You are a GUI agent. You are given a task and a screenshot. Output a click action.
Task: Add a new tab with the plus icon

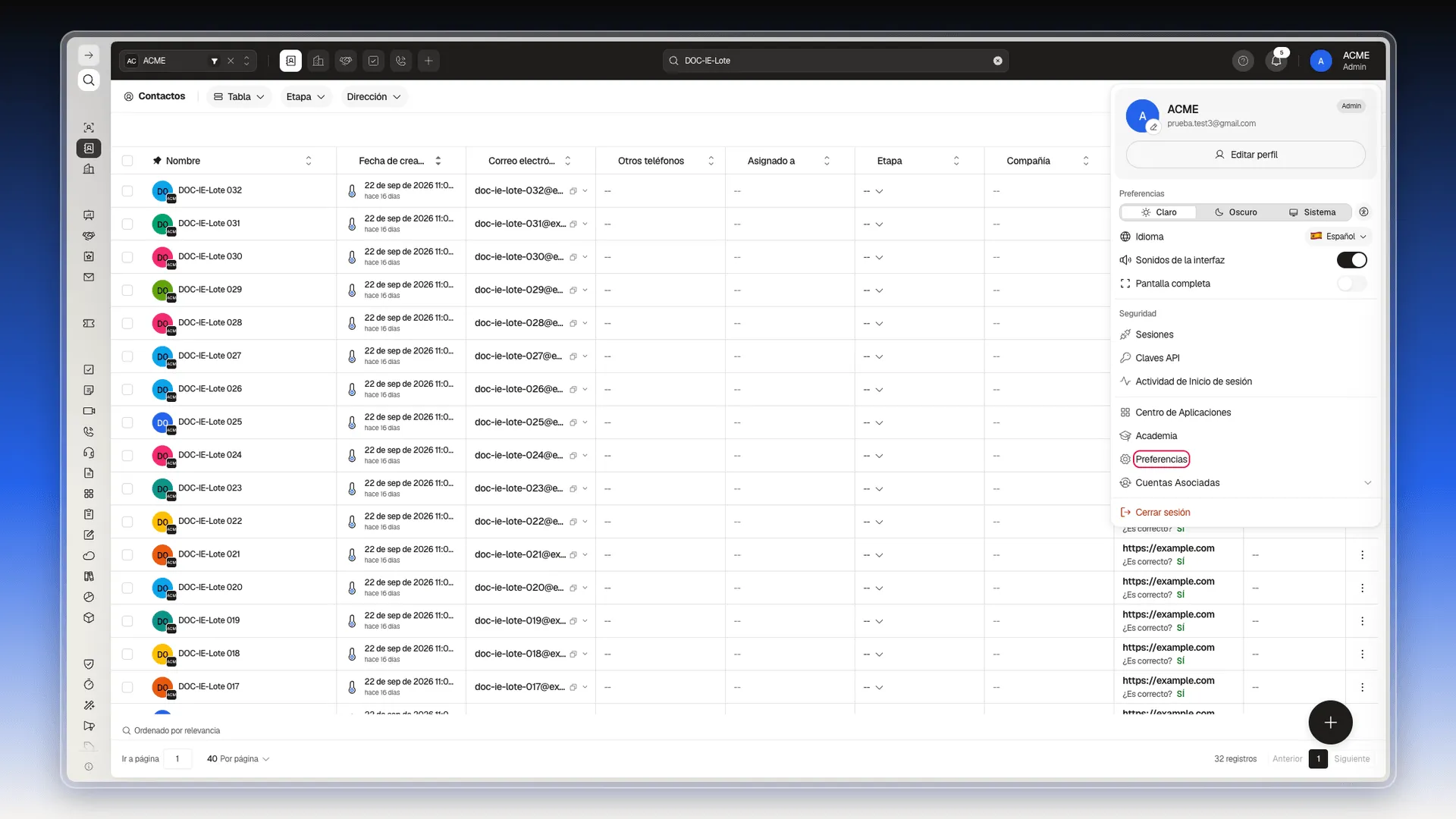(x=428, y=61)
